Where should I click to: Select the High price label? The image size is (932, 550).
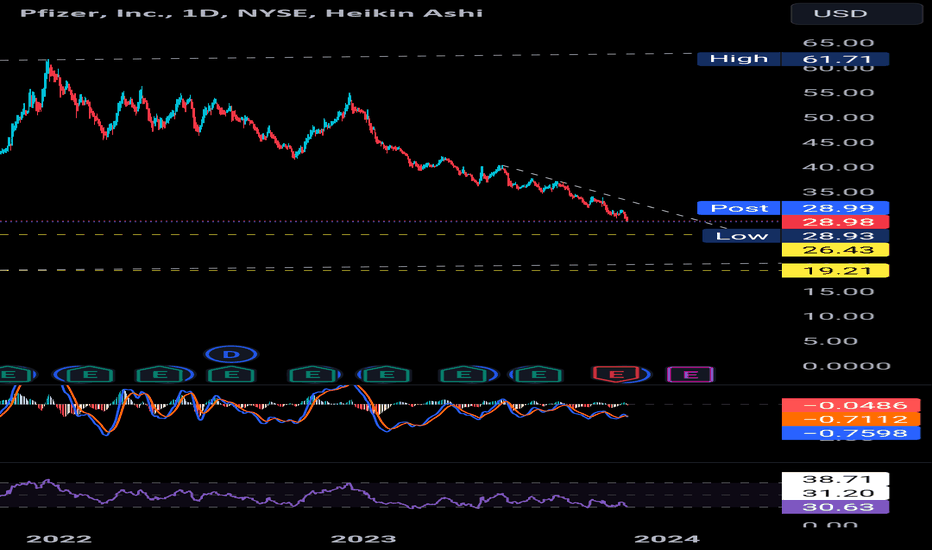click(739, 59)
